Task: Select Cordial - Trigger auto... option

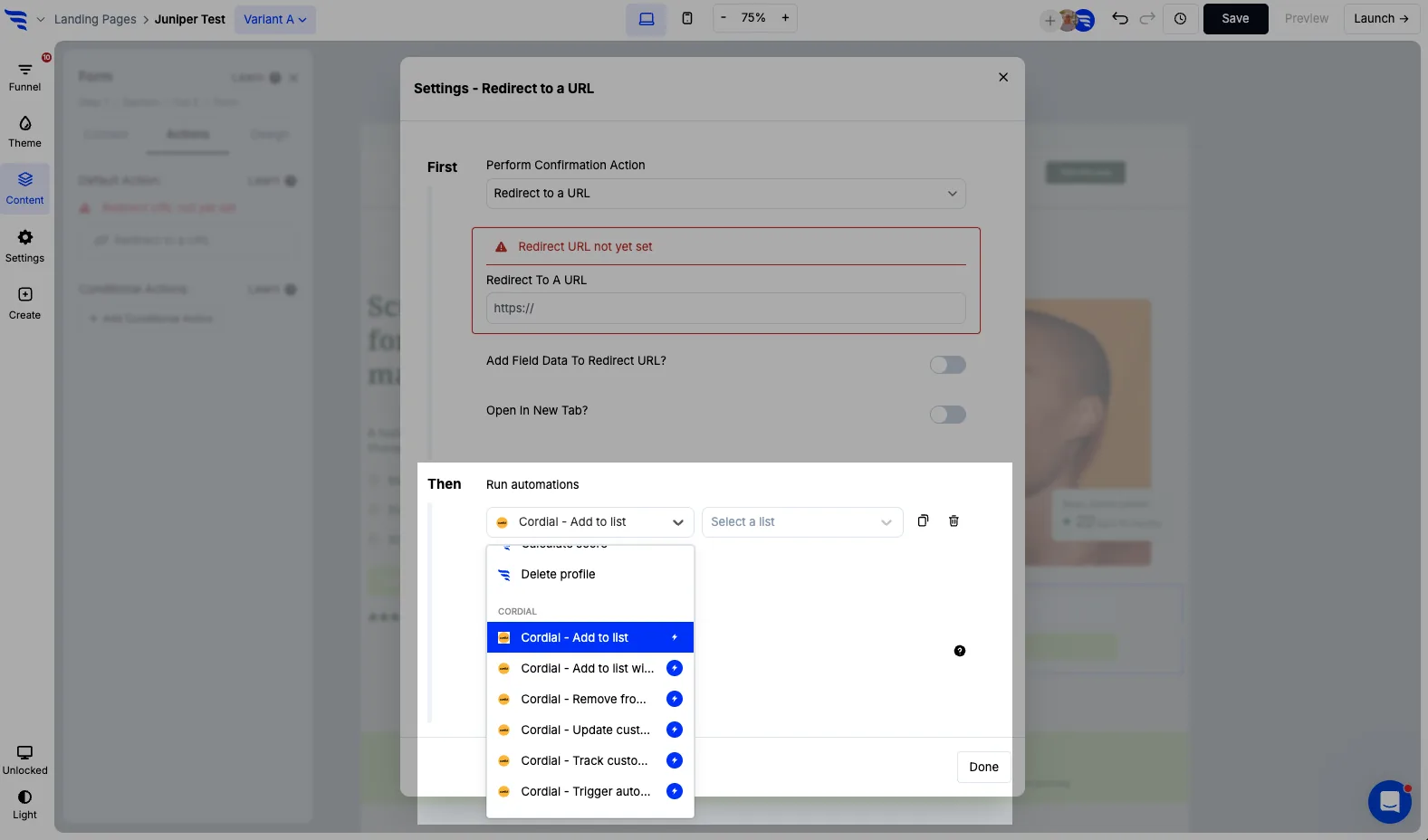Action: point(590,791)
